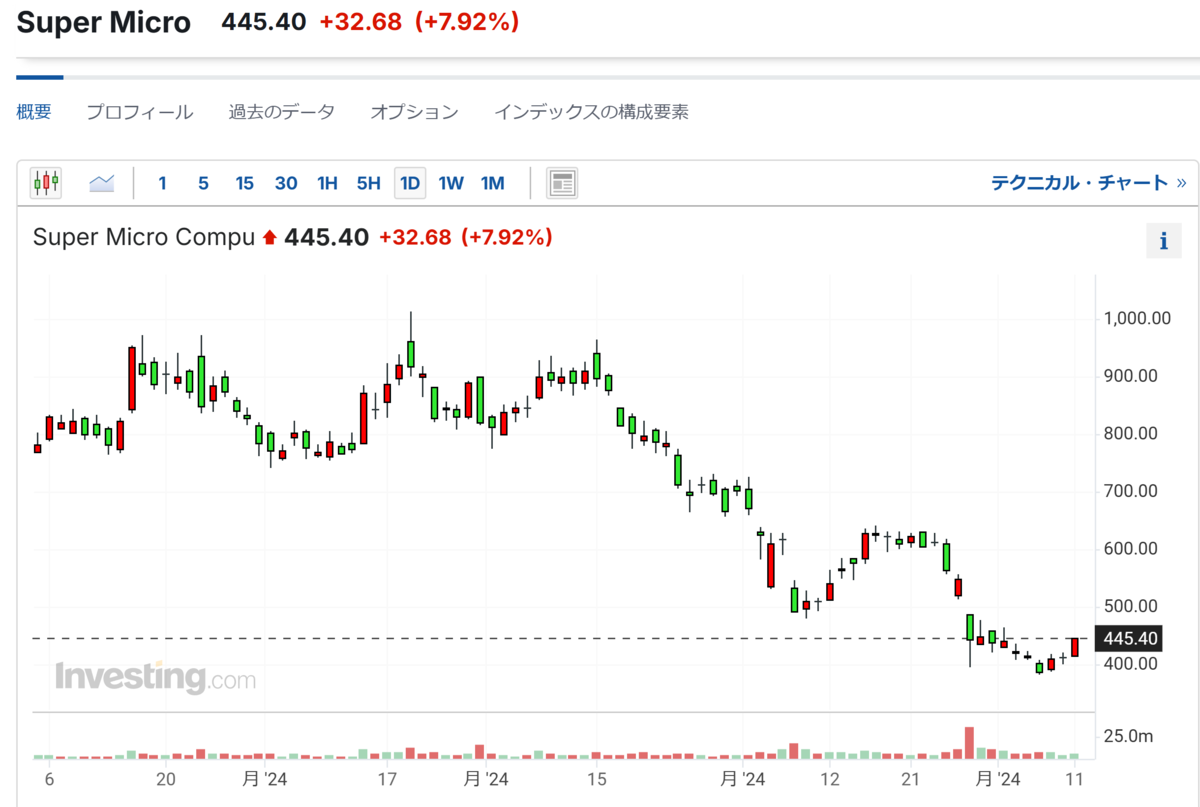Image resolution: width=1200 pixels, height=807 pixels.
Task: Choose the 1H interval
Action: tap(327, 183)
